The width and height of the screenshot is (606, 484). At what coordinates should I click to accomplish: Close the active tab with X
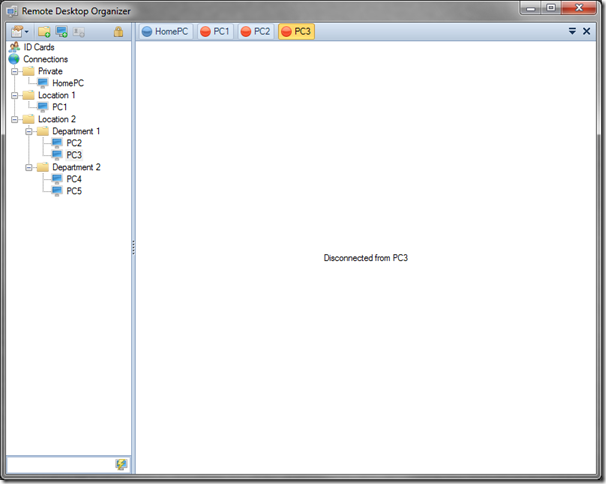586,31
